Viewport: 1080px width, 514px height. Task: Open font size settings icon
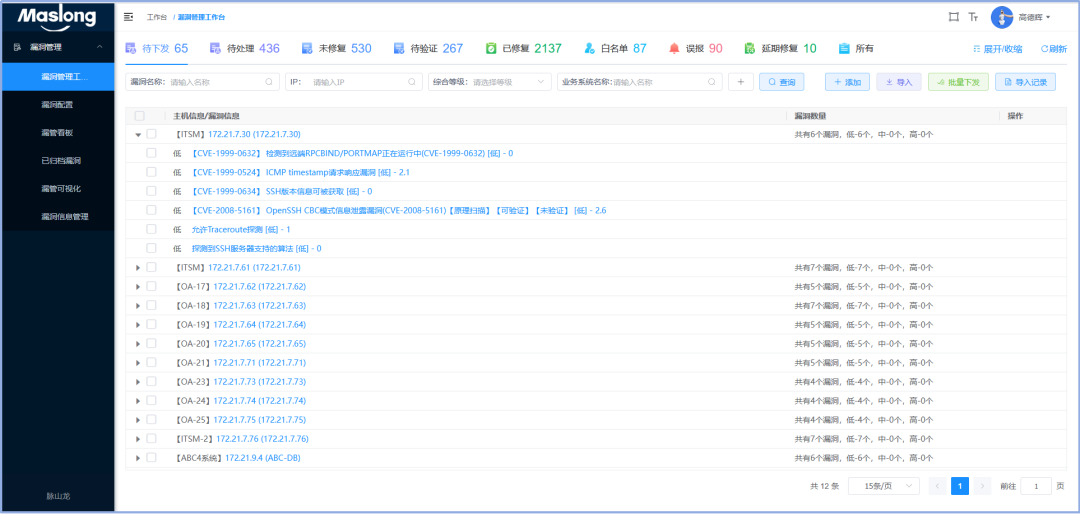(973, 17)
